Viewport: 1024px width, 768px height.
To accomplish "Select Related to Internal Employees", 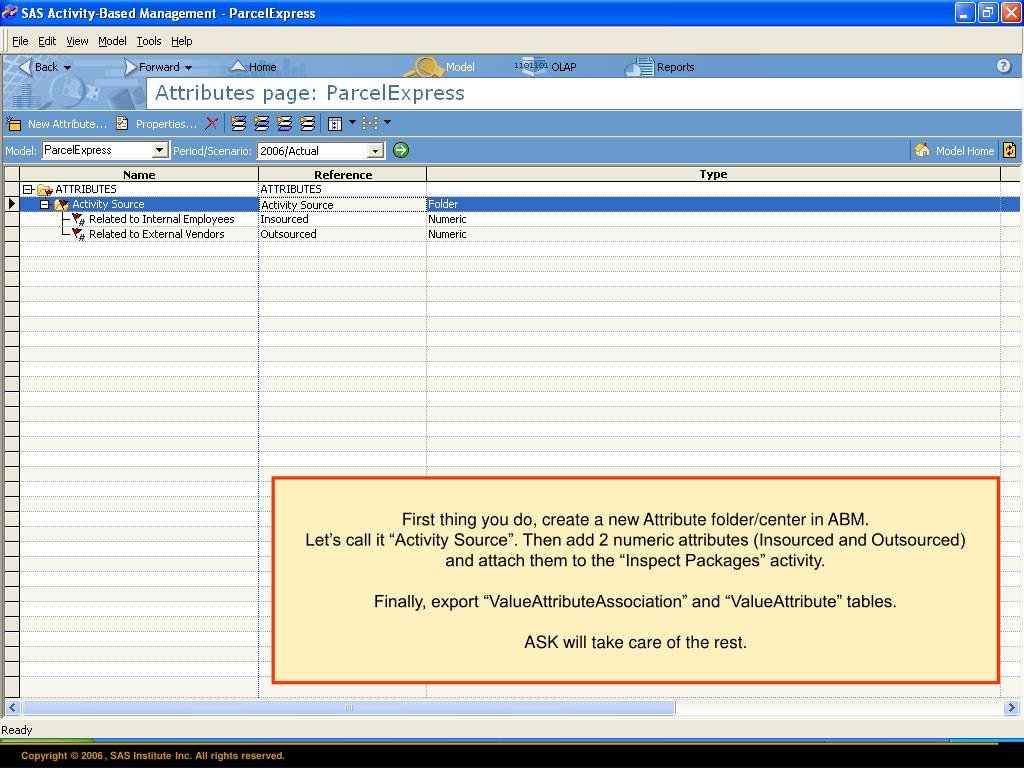I will point(161,219).
